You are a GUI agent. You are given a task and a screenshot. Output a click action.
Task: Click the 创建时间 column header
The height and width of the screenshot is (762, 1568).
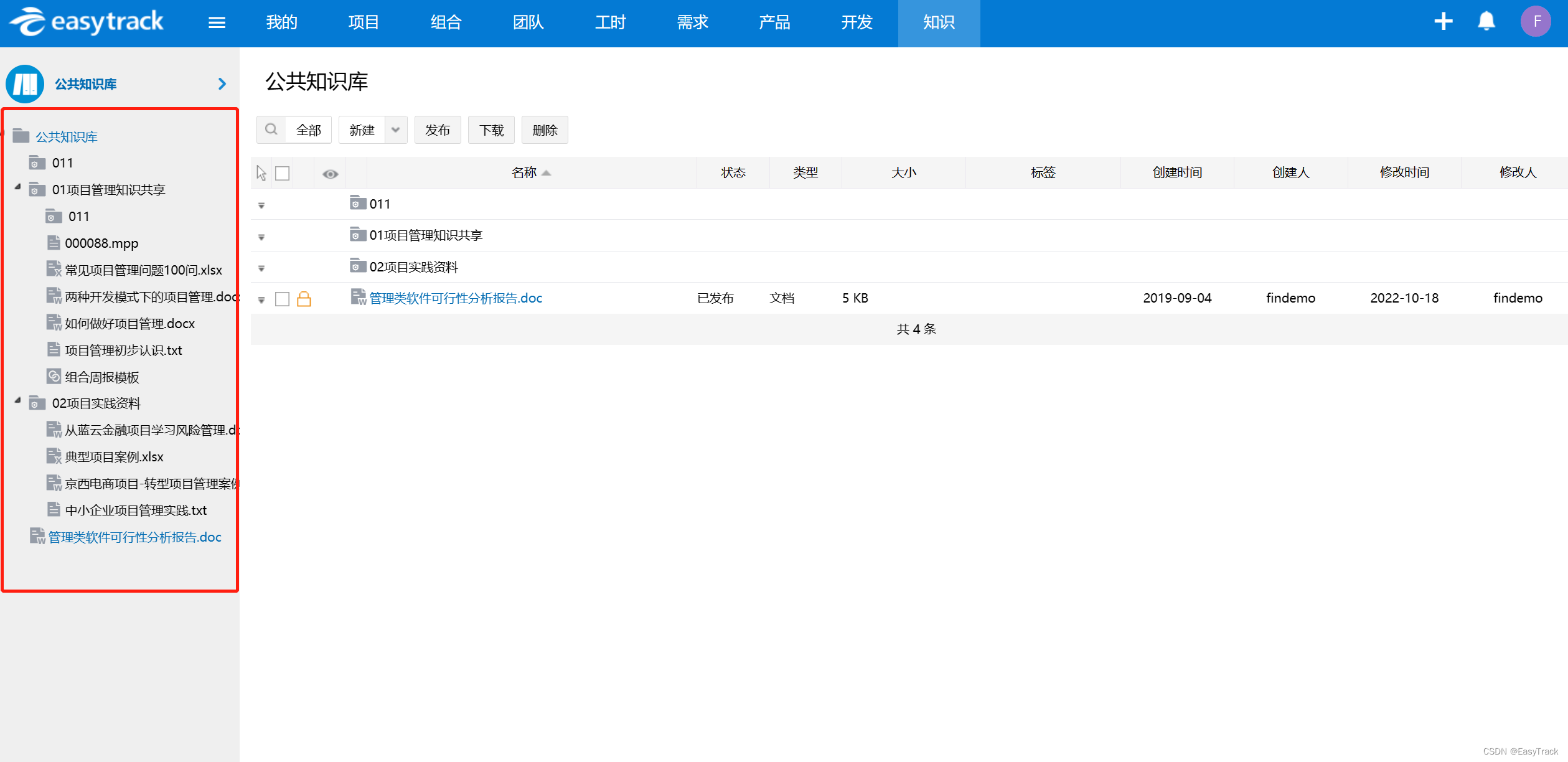click(1177, 172)
